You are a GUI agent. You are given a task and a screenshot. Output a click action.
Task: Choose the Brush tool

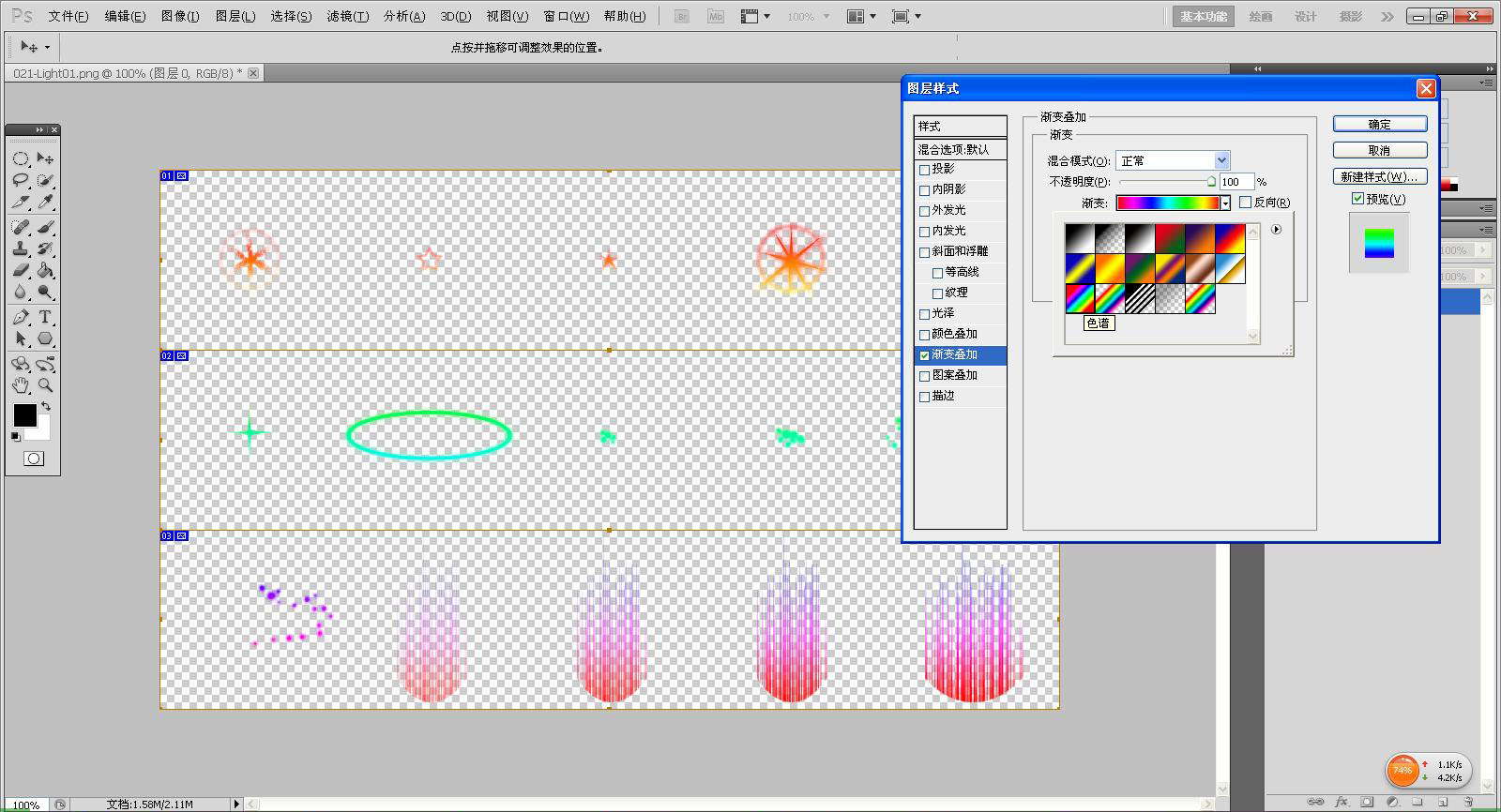pyautogui.click(x=45, y=227)
